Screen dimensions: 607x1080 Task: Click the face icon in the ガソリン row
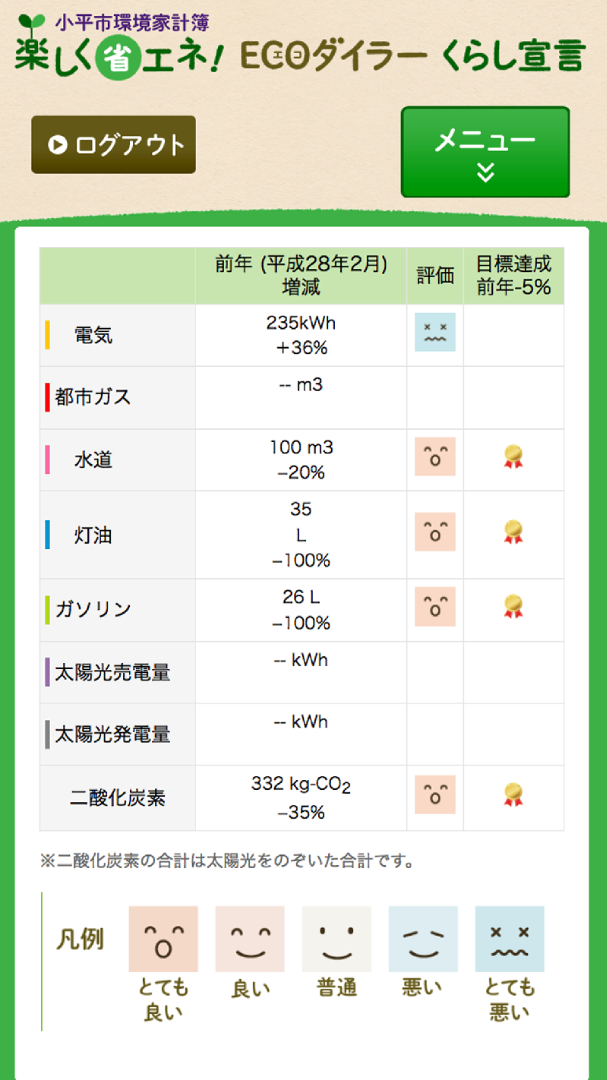pyautogui.click(x=435, y=607)
